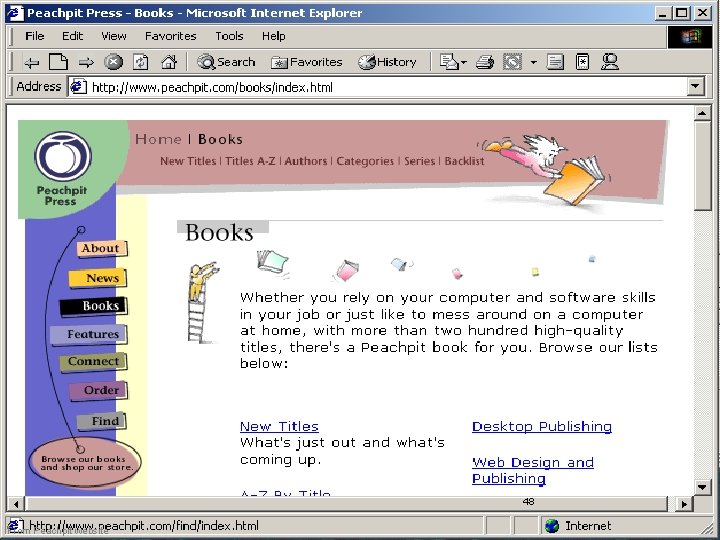Open the File menu
The image size is (720, 540).
(34, 36)
